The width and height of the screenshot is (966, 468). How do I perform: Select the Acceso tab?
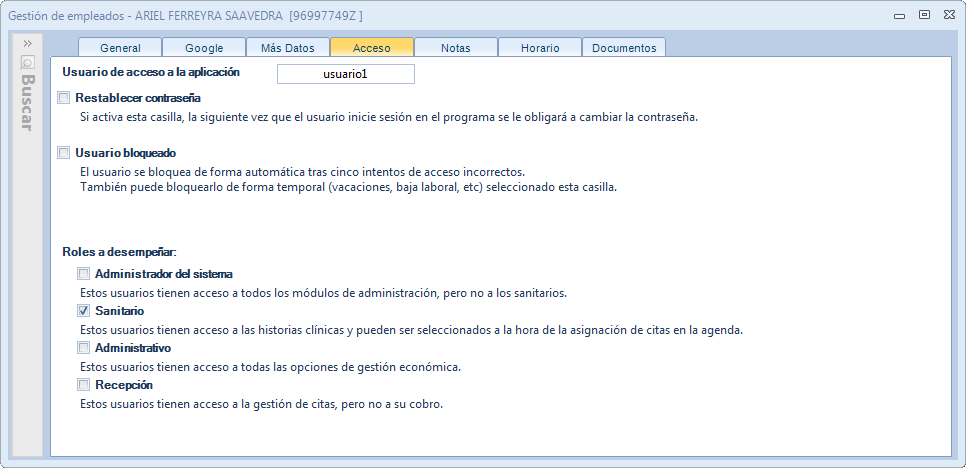click(372, 48)
